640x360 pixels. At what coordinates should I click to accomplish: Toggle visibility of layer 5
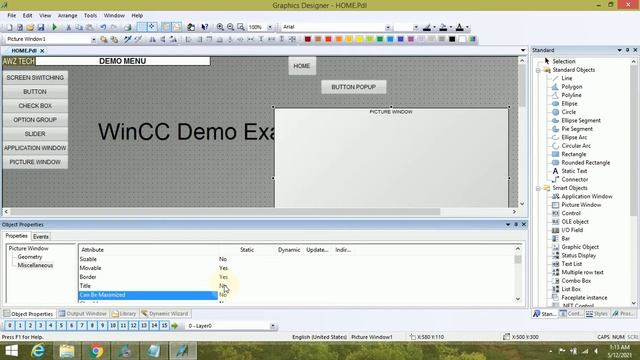(61, 326)
